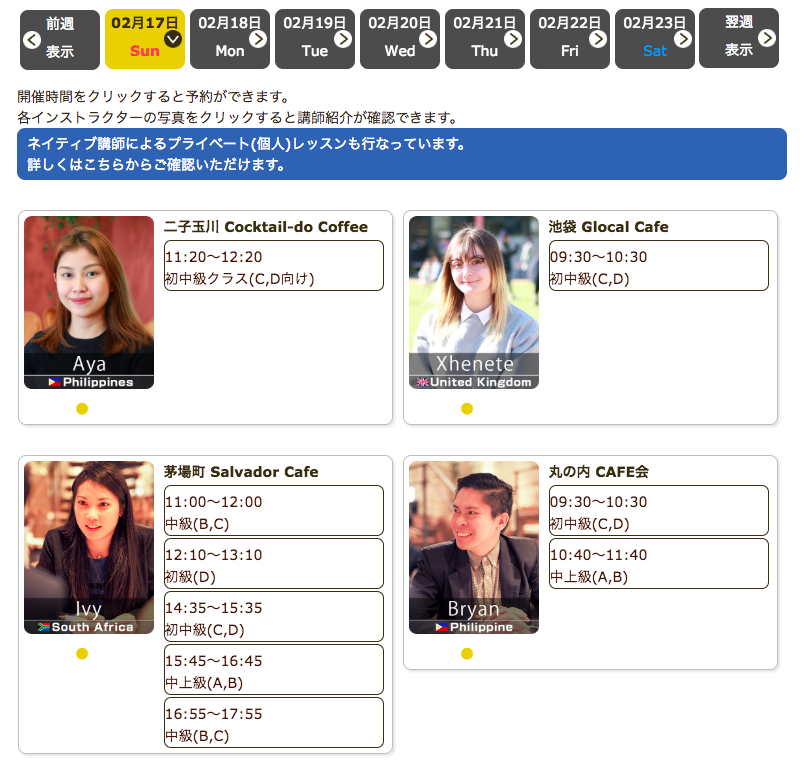This screenshot has height=767, width=806.
Task: Book Aya's 11:20~12:20 class slot
Action: click(x=273, y=266)
